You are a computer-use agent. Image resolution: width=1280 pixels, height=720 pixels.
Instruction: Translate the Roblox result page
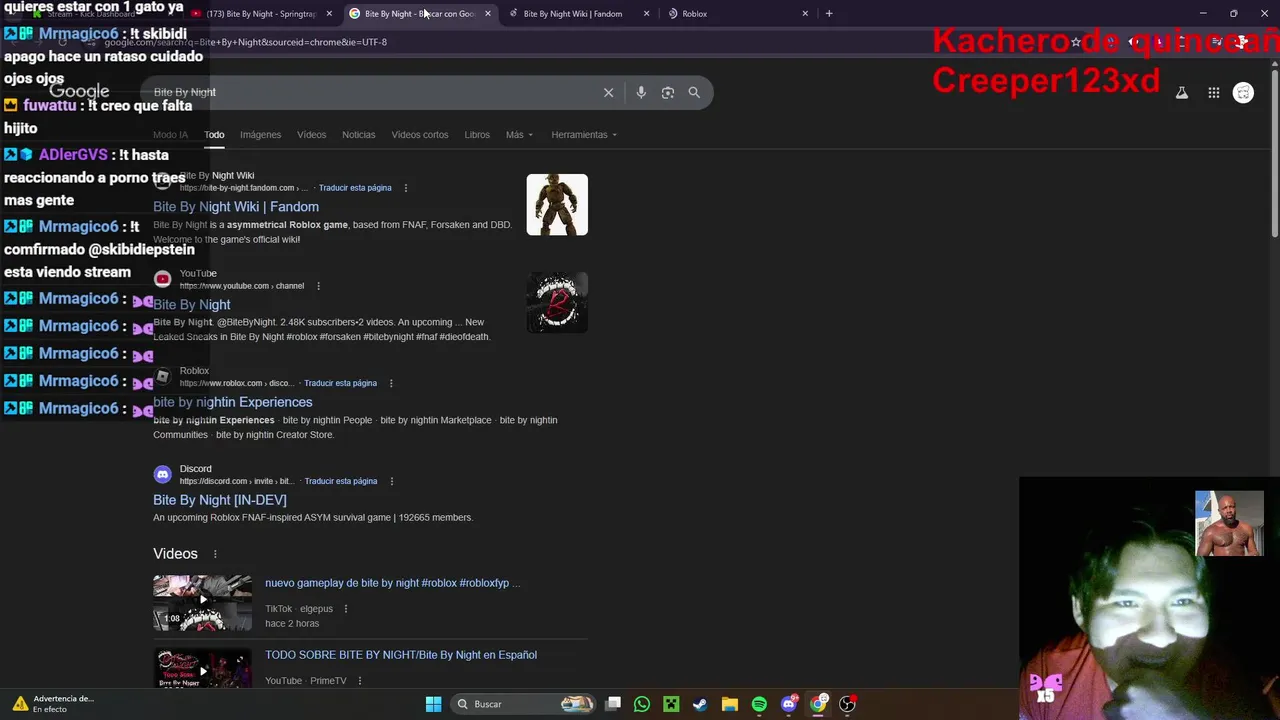tap(340, 383)
